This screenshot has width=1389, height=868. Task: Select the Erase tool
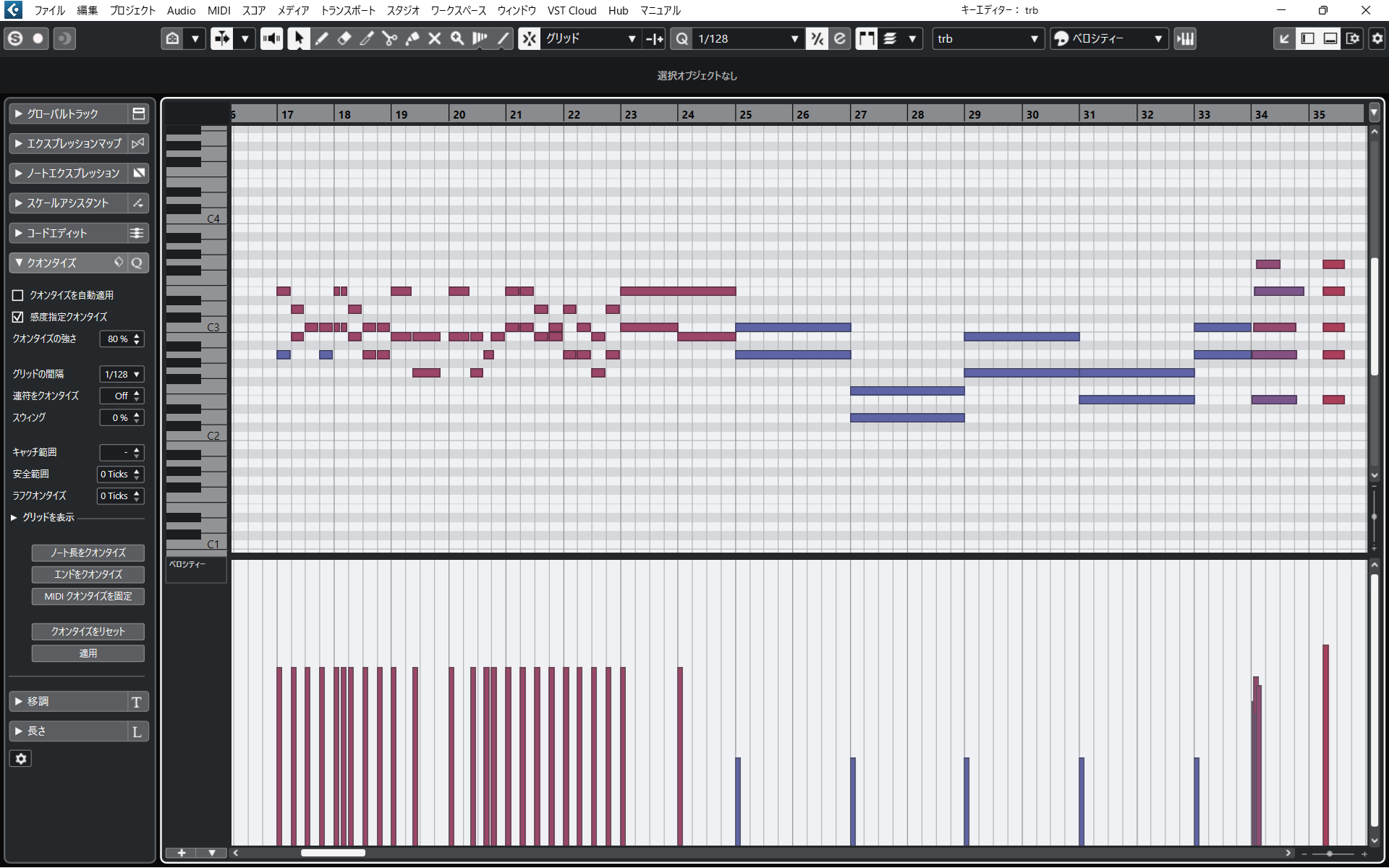point(344,38)
